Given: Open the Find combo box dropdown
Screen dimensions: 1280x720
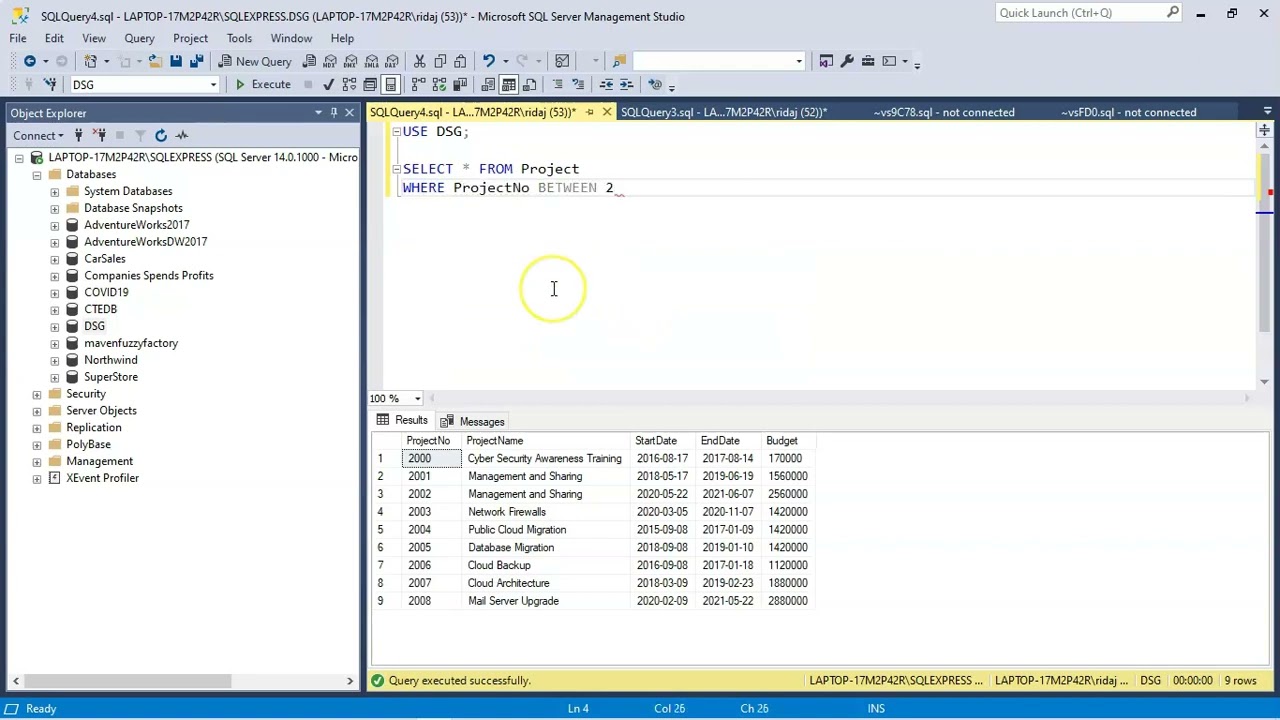Looking at the screenshot, I should [x=799, y=61].
